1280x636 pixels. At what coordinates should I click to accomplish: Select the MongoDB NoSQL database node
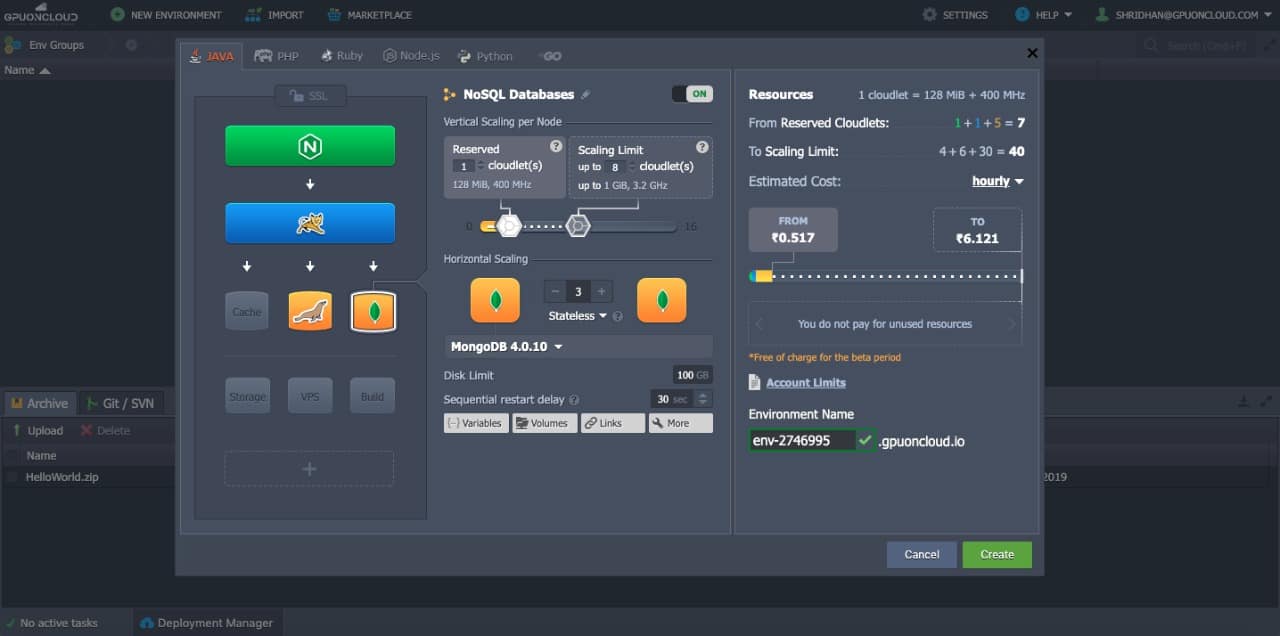pos(373,312)
